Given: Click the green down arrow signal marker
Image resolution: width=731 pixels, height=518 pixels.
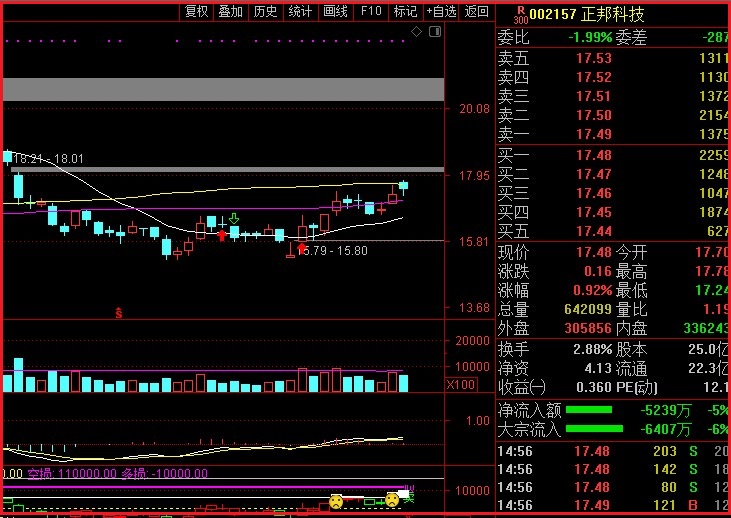Looking at the screenshot, I should 234,218.
